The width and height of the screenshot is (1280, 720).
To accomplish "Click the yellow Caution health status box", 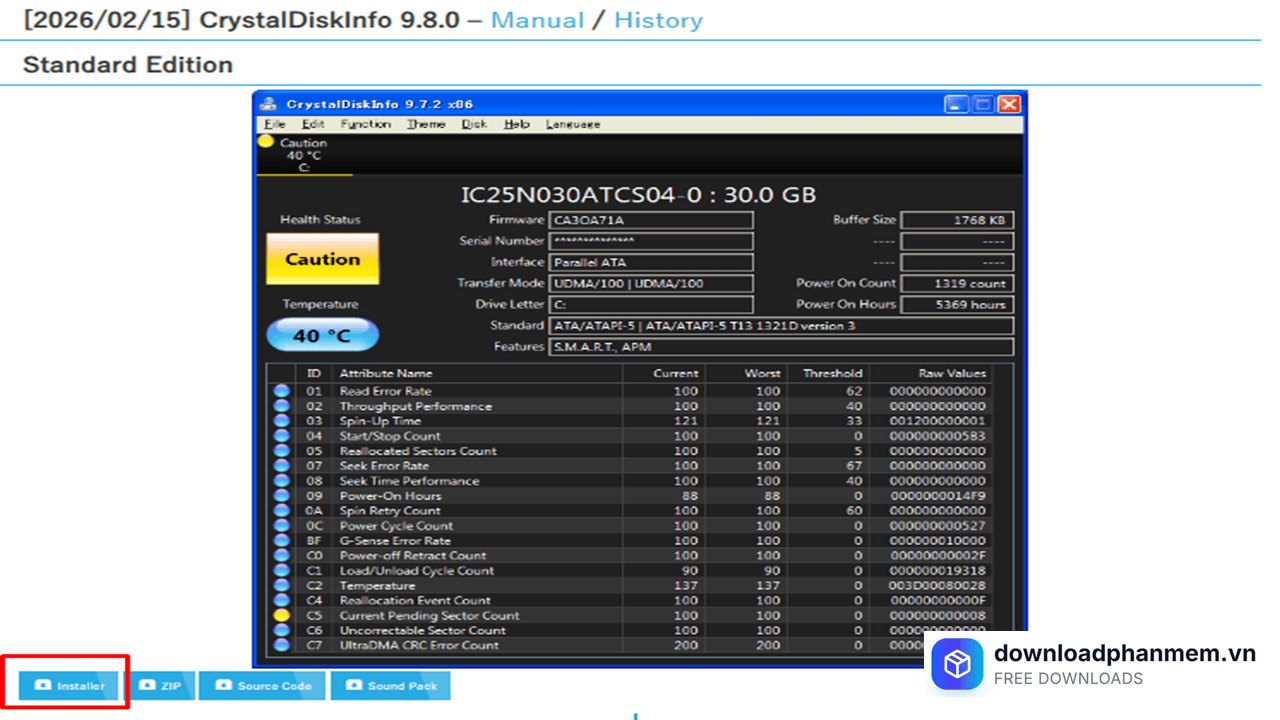I will pyautogui.click(x=322, y=259).
